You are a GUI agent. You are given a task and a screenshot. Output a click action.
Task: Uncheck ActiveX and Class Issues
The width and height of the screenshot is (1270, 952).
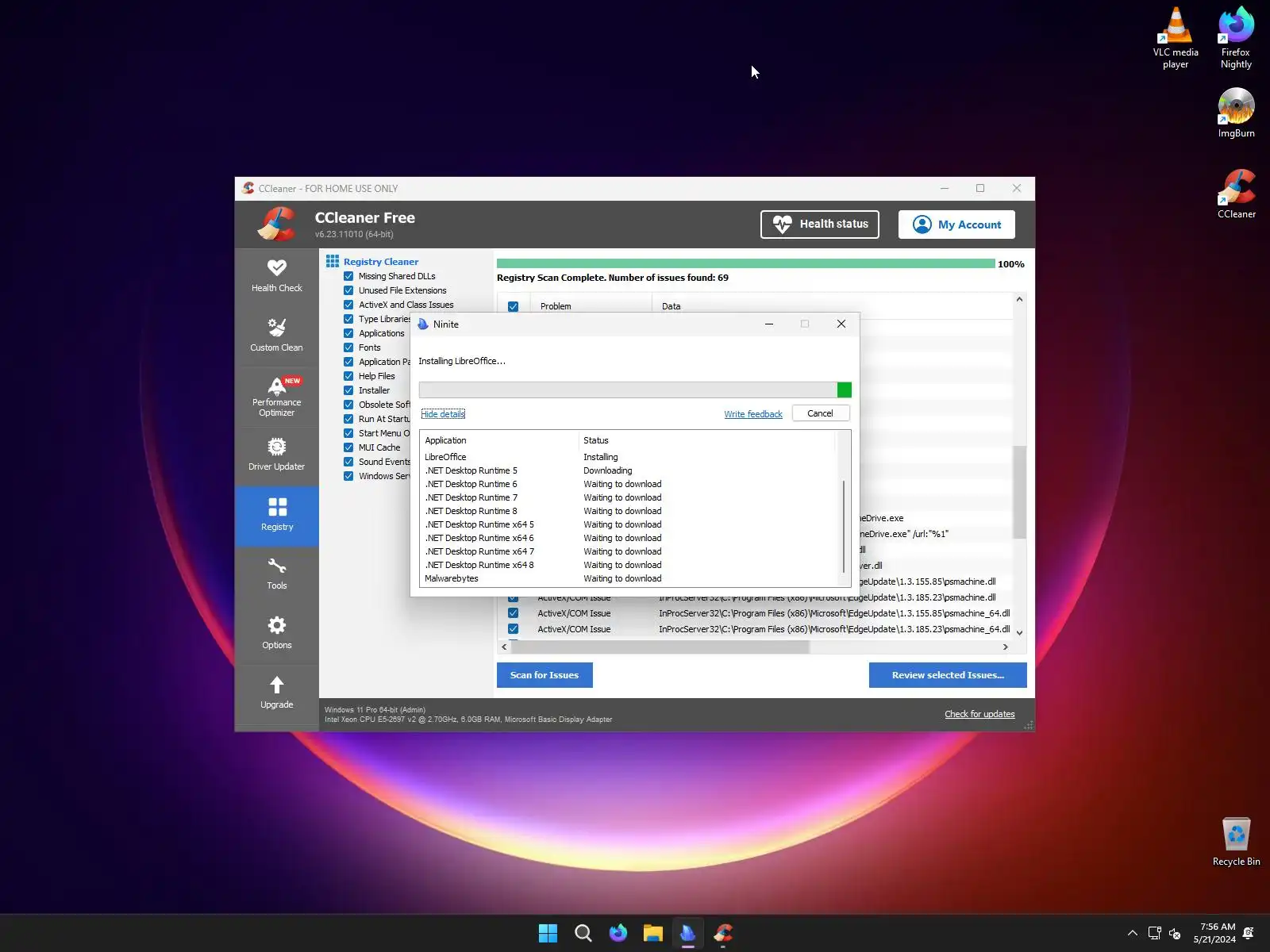(348, 305)
